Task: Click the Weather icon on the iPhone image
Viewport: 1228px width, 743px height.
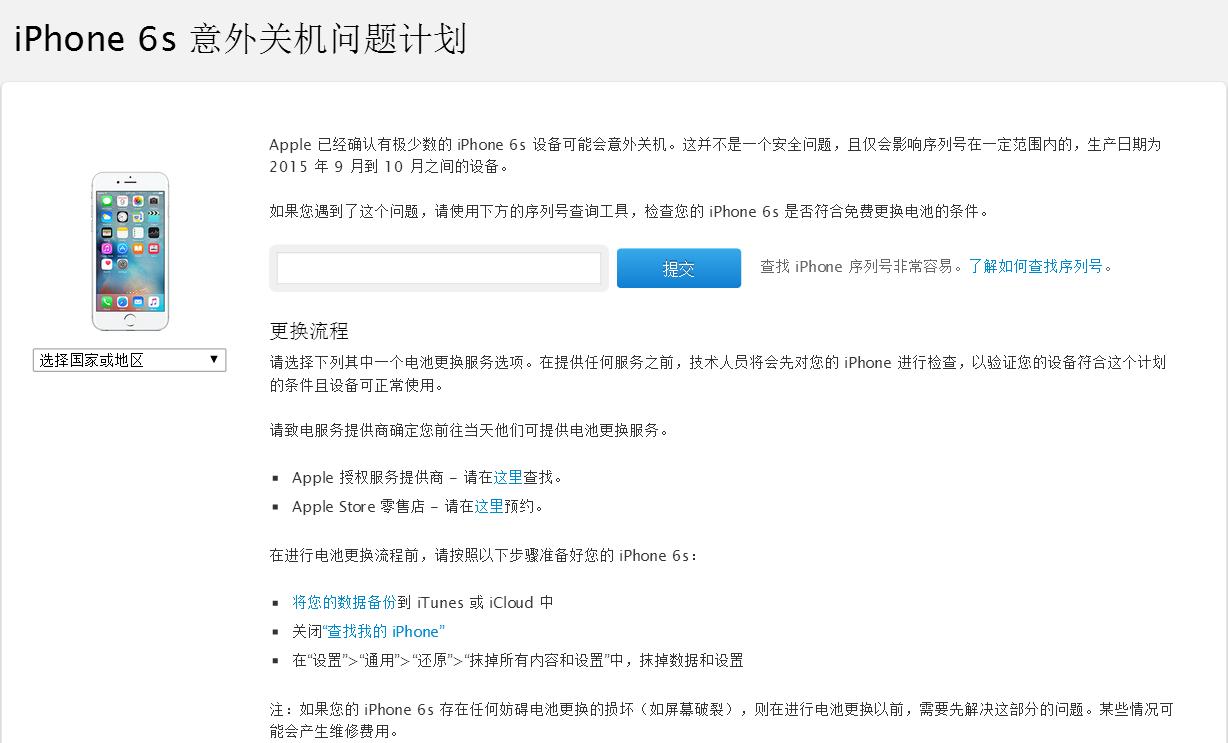Action: tap(107, 217)
